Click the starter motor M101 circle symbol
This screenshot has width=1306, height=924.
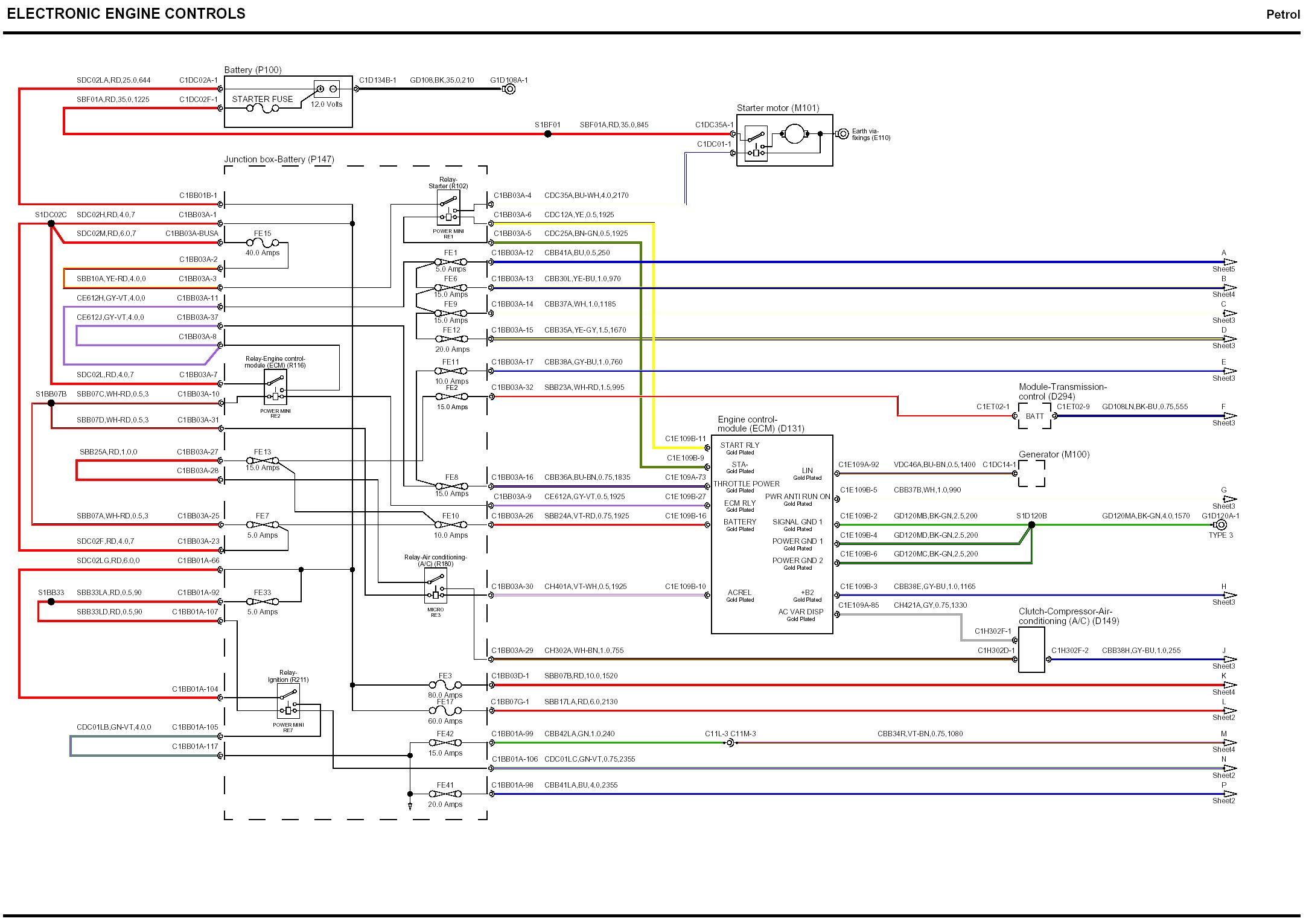click(794, 134)
